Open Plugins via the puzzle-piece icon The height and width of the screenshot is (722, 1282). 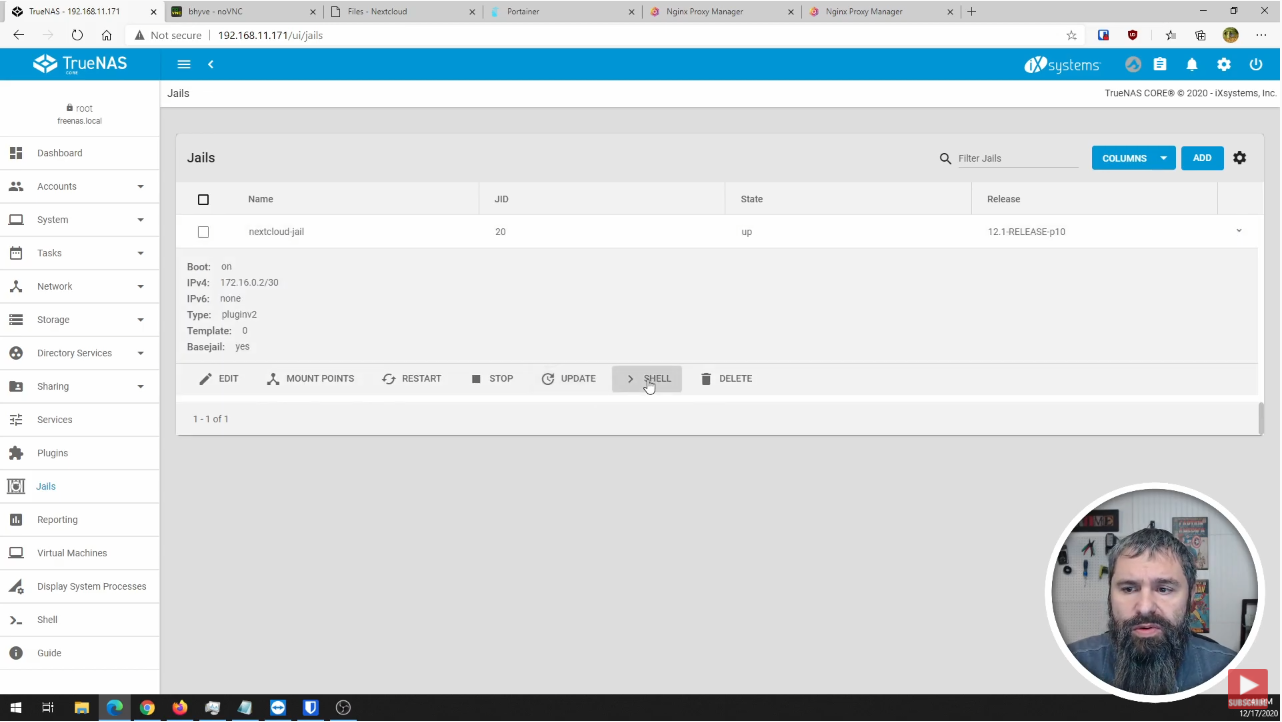16,453
